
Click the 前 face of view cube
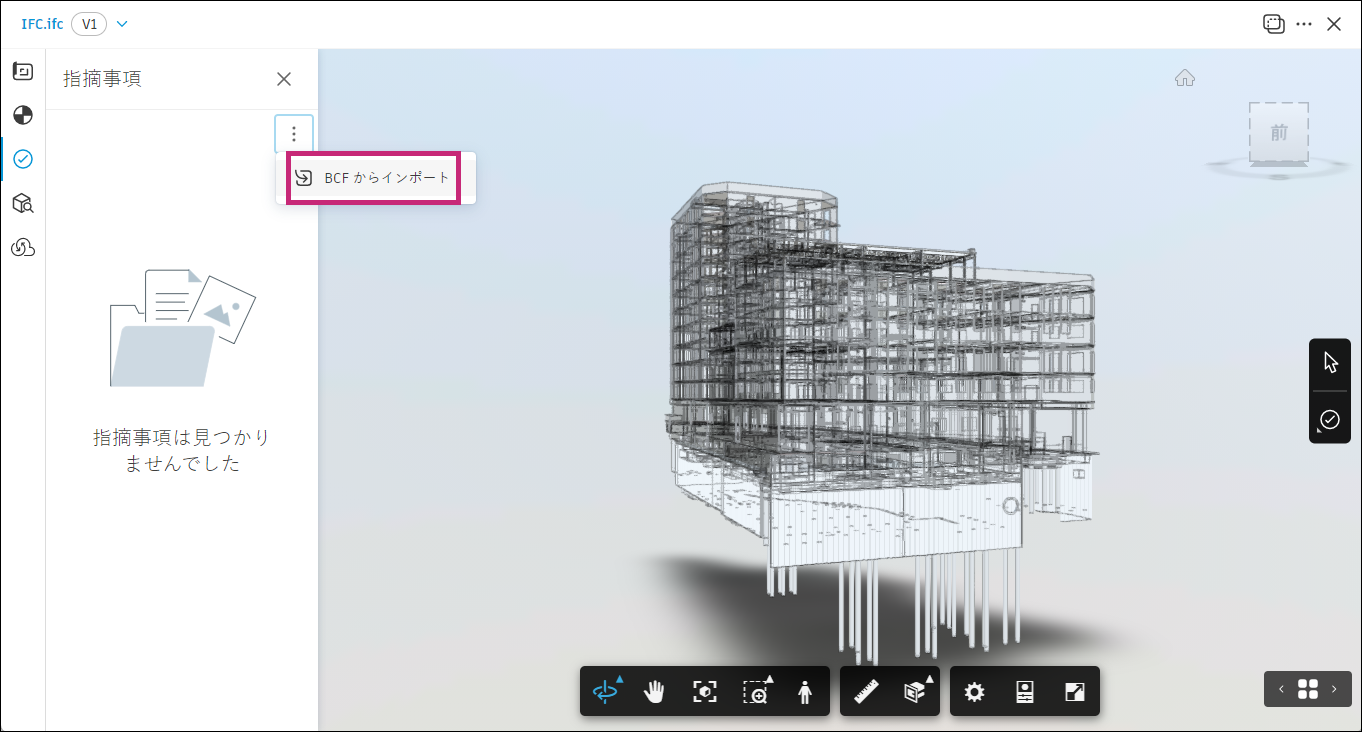click(x=1279, y=132)
